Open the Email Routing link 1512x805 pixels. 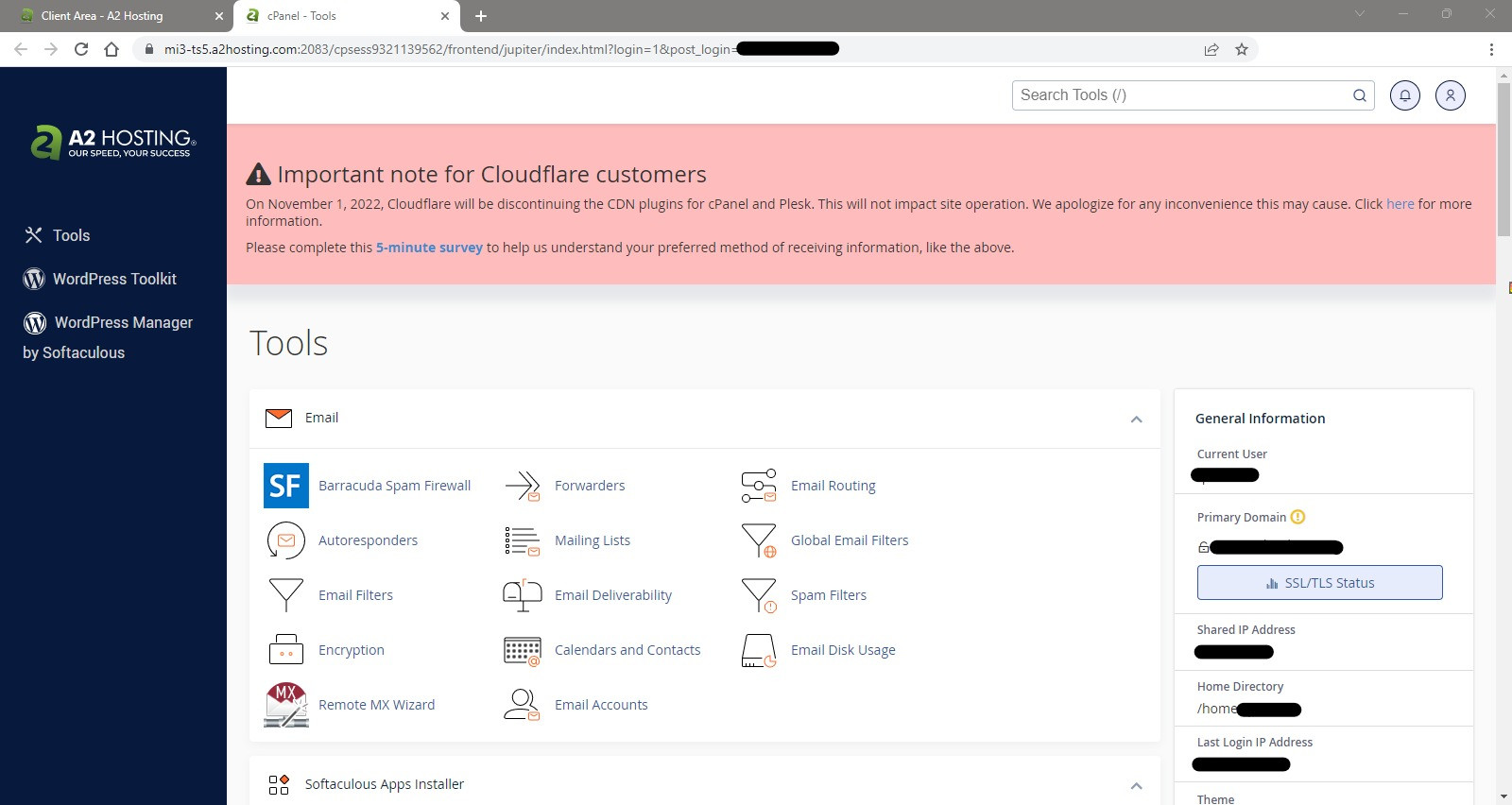833,486
